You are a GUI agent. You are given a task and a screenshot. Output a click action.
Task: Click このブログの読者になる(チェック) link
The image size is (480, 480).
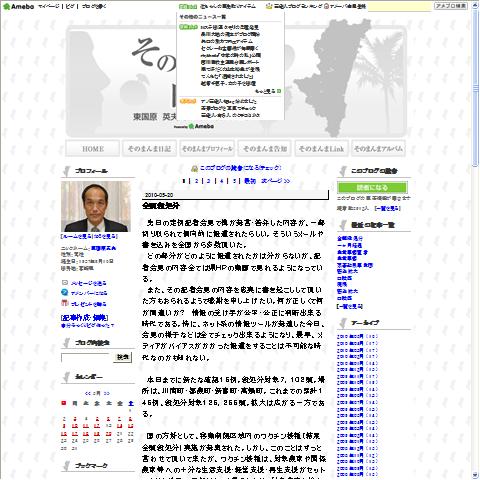point(240,168)
